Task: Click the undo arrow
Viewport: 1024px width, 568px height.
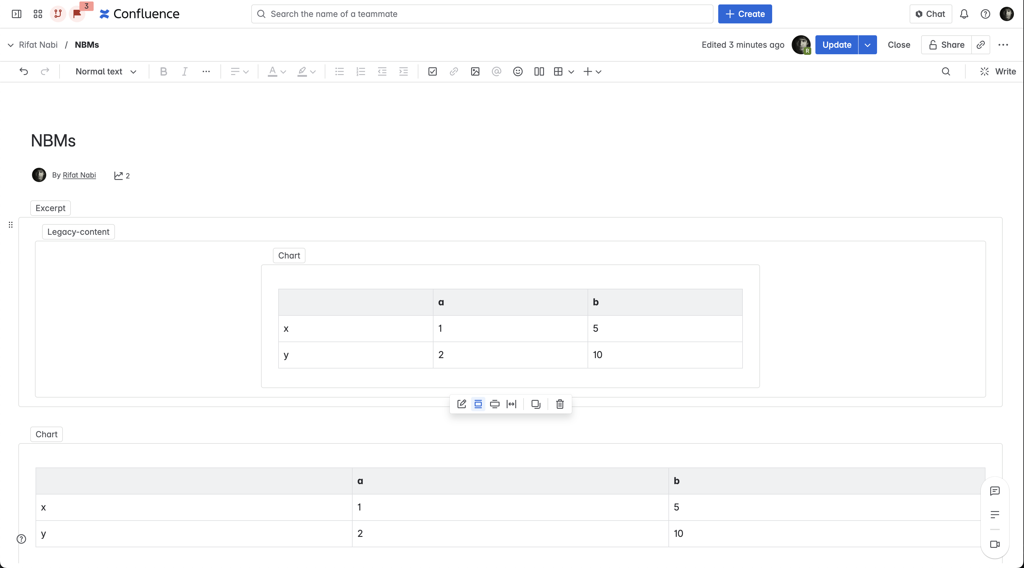Action: 24,72
